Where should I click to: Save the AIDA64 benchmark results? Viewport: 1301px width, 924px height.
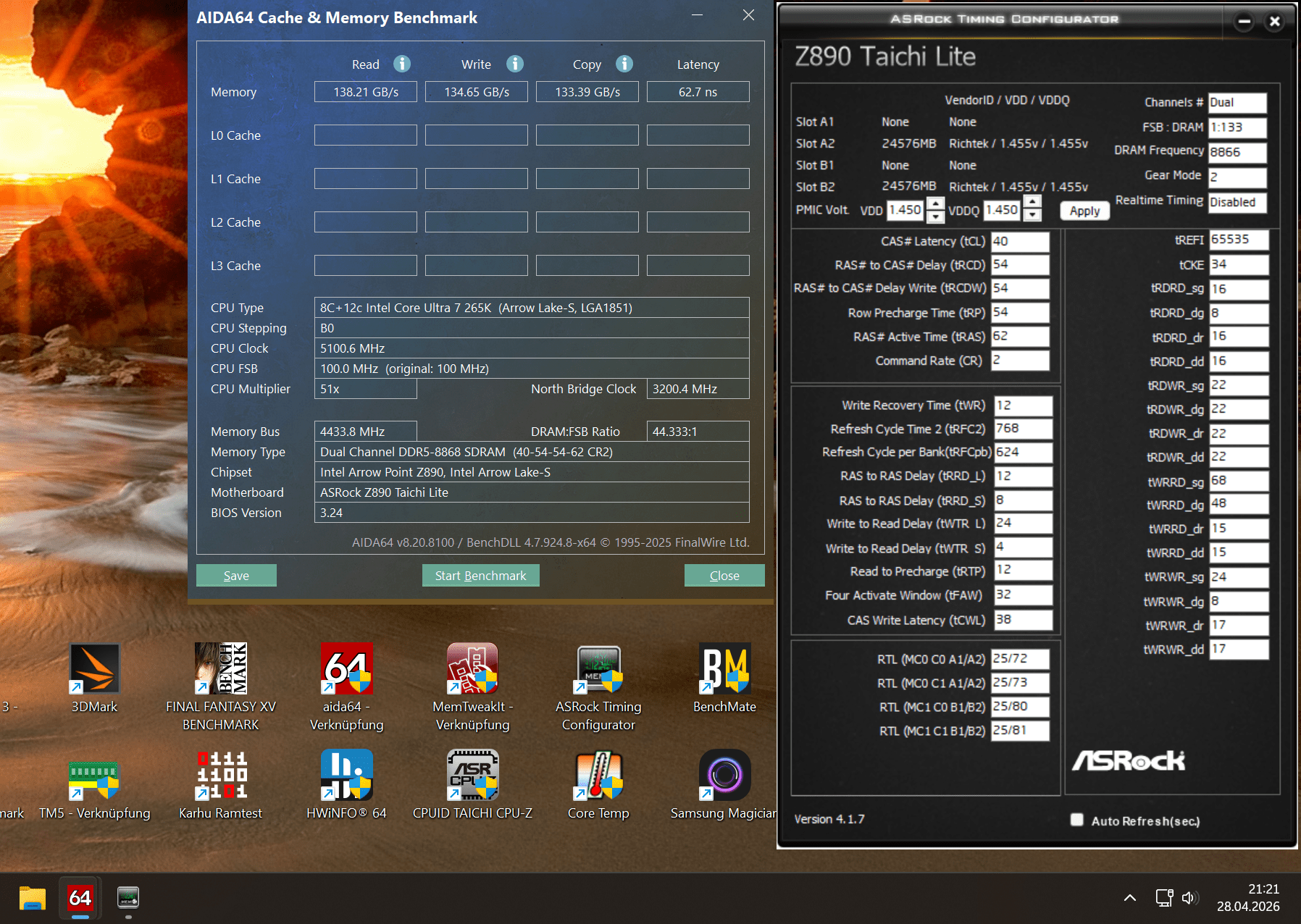[x=236, y=576]
